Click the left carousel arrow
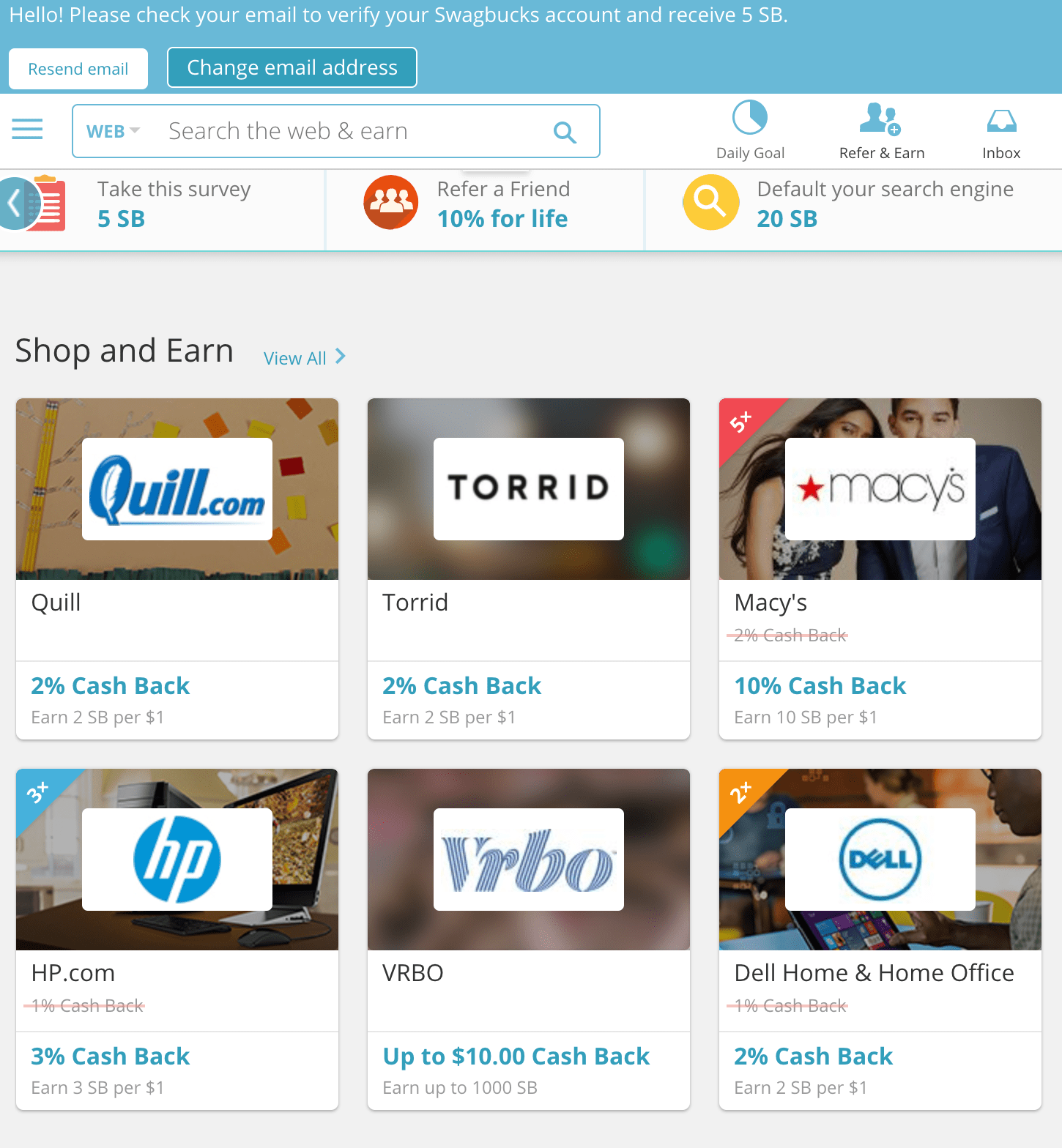The height and width of the screenshot is (1148, 1062). [x=13, y=203]
